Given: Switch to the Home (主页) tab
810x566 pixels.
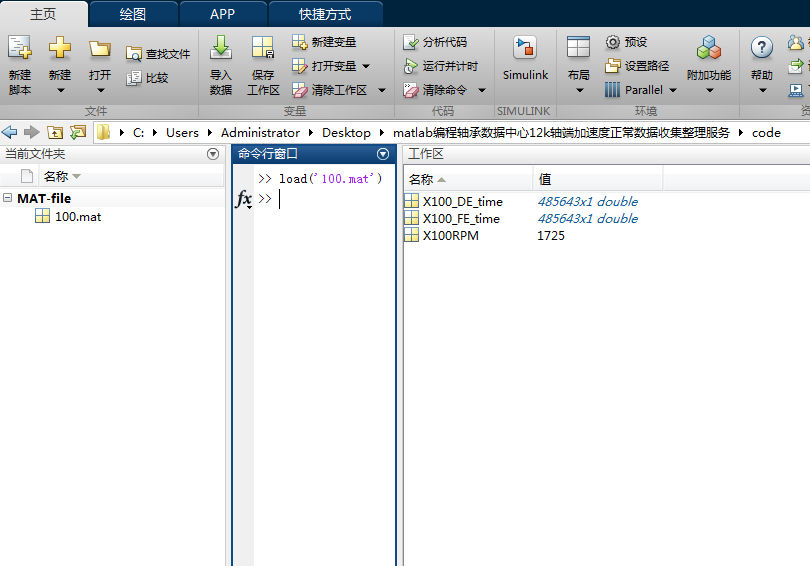Looking at the screenshot, I should tap(43, 14).
